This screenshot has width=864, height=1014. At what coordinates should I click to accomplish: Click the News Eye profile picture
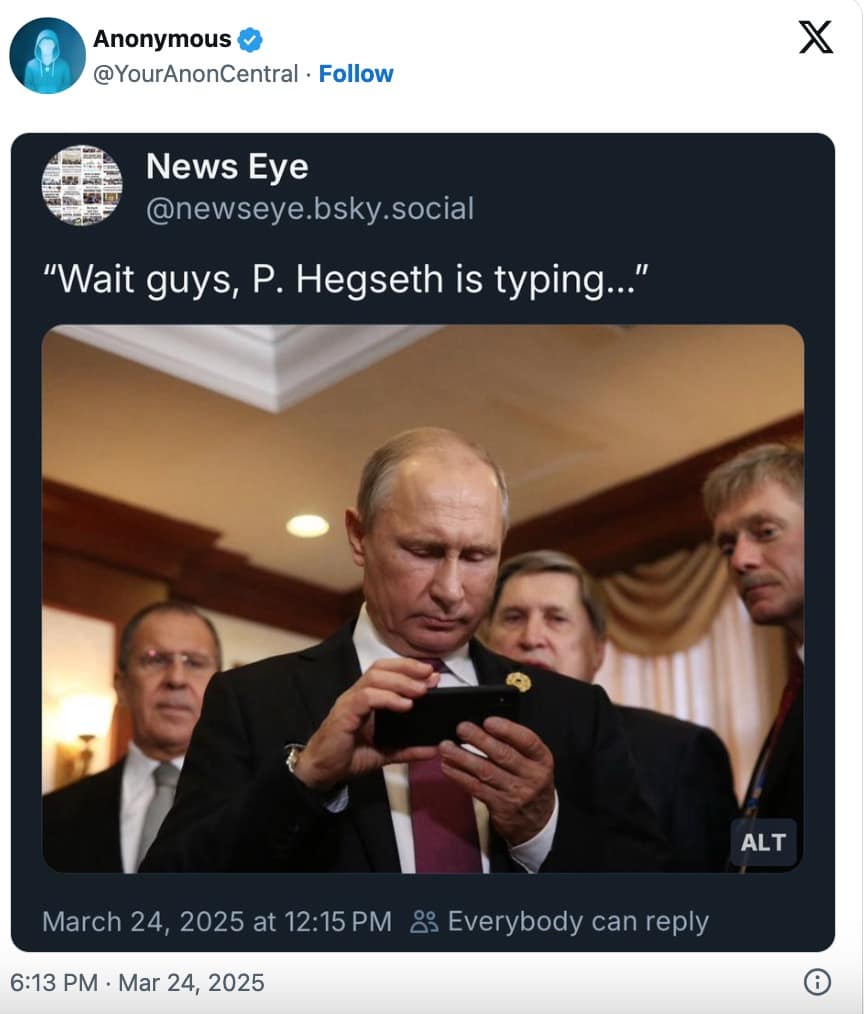click(82, 185)
